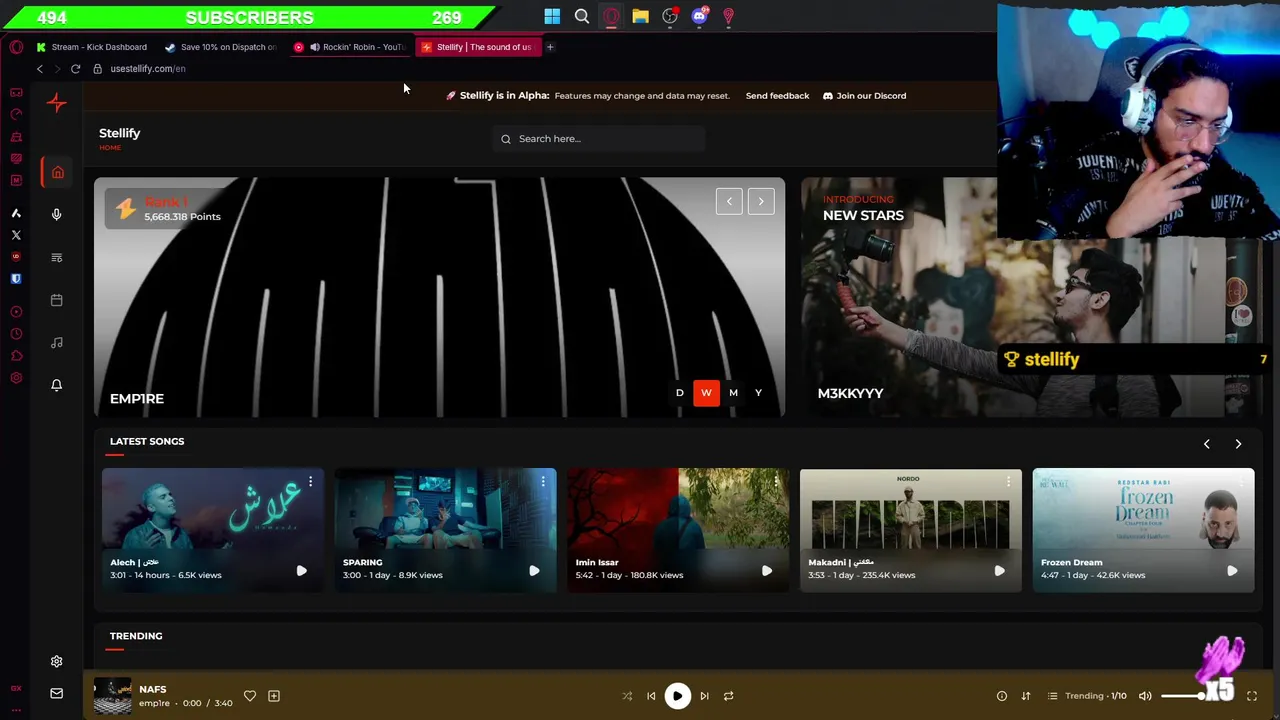Select the M monthly ranking filter
The height and width of the screenshot is (720, 1280).
point(733,393)
